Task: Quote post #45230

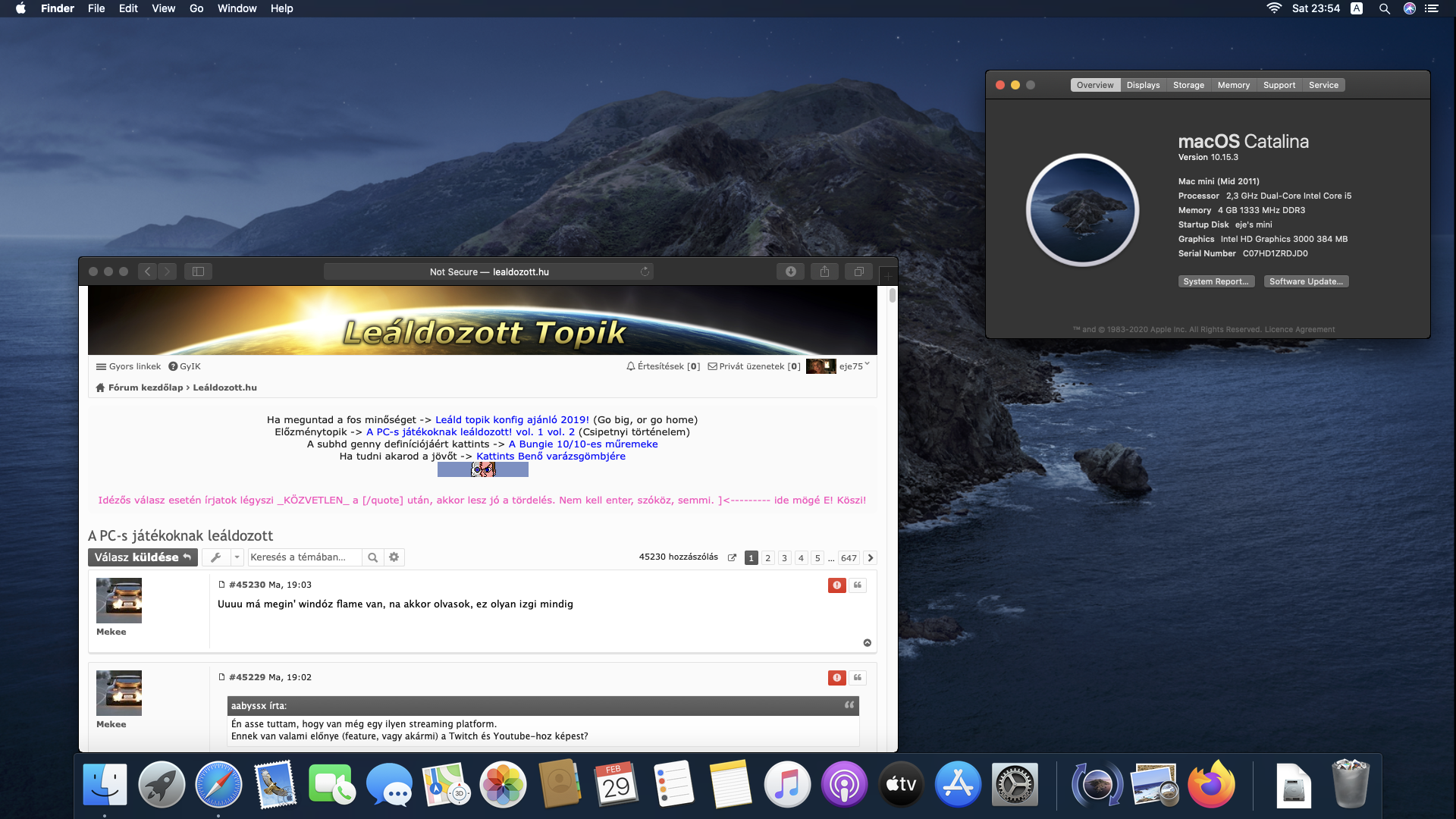Action: coord(858,585)
